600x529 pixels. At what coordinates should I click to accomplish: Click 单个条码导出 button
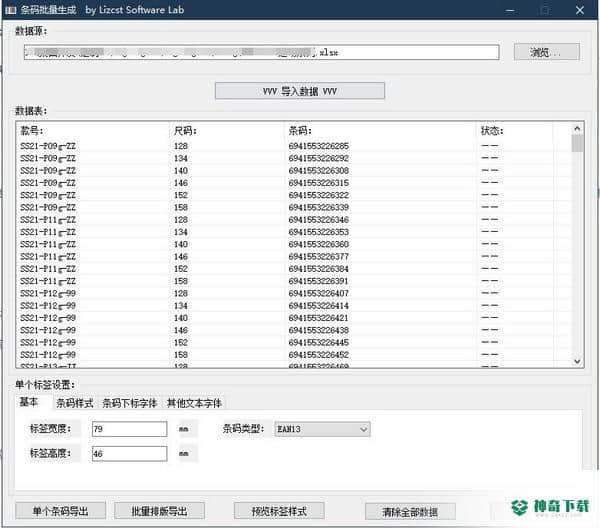coord(60,511)
